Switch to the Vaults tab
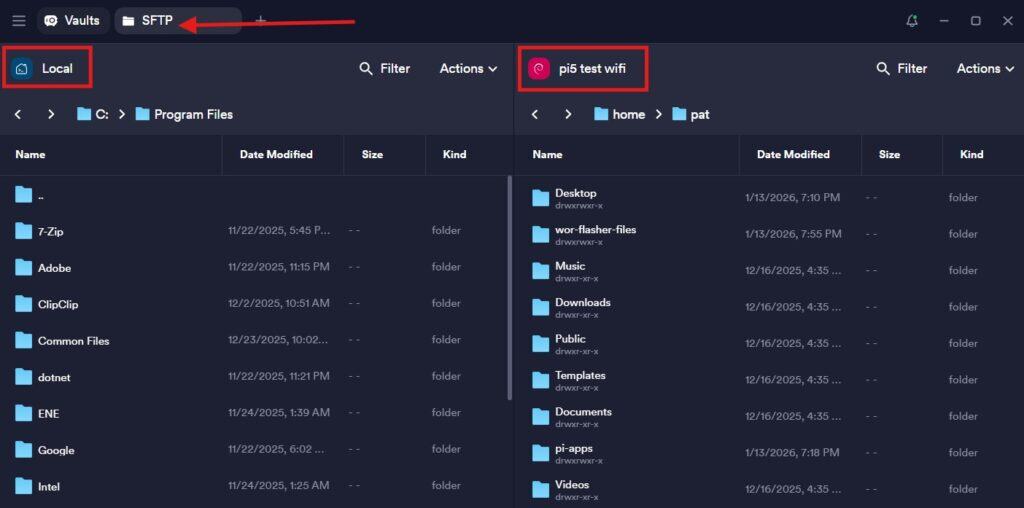This screenshot has height=508, width=1024. click(x=71, y=20)
